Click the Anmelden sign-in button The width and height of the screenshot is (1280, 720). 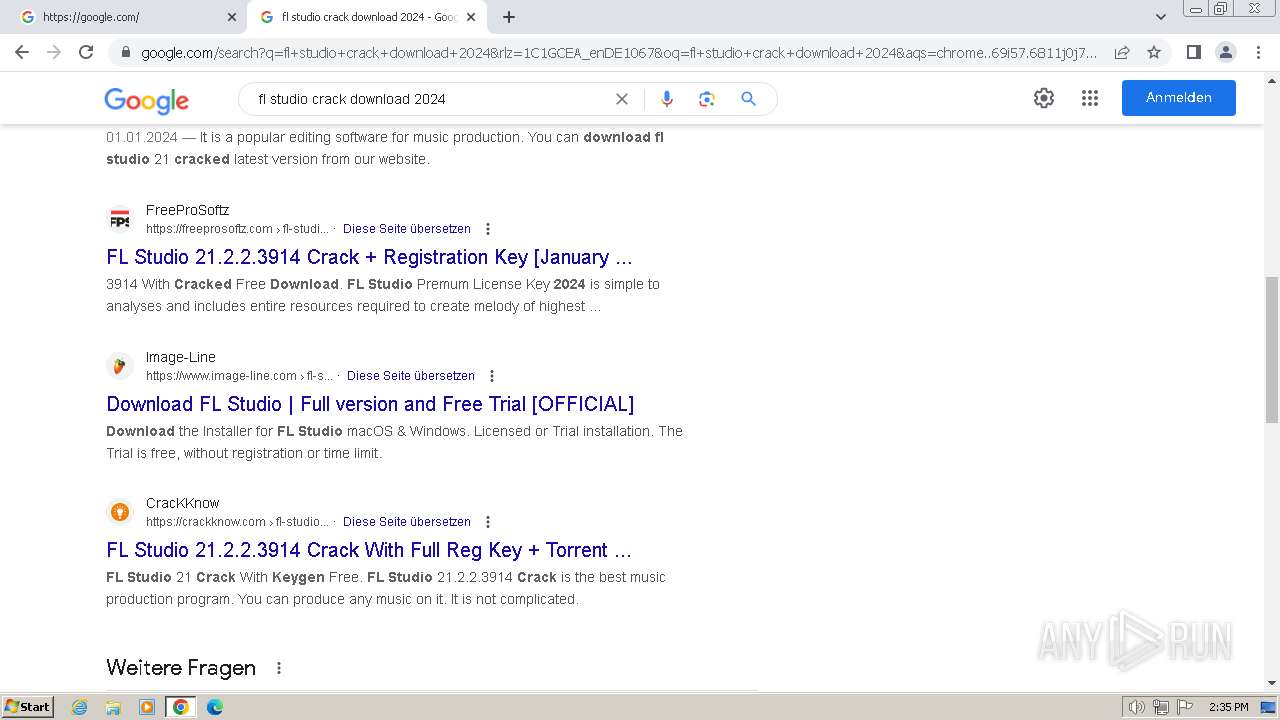1179,98
